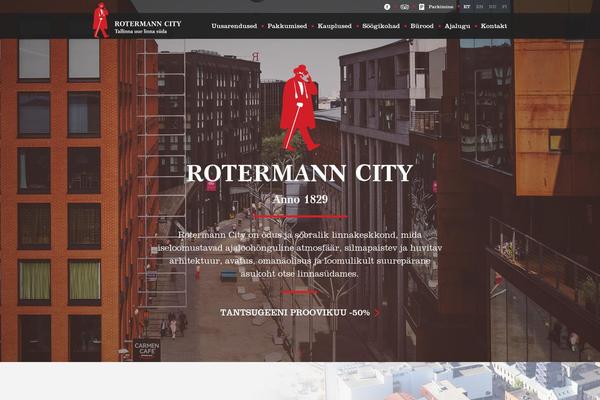Select the ET language option

point(467,7)
